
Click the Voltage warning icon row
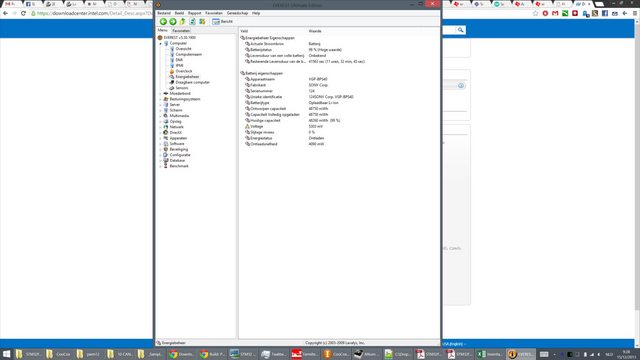pos(247,127)
